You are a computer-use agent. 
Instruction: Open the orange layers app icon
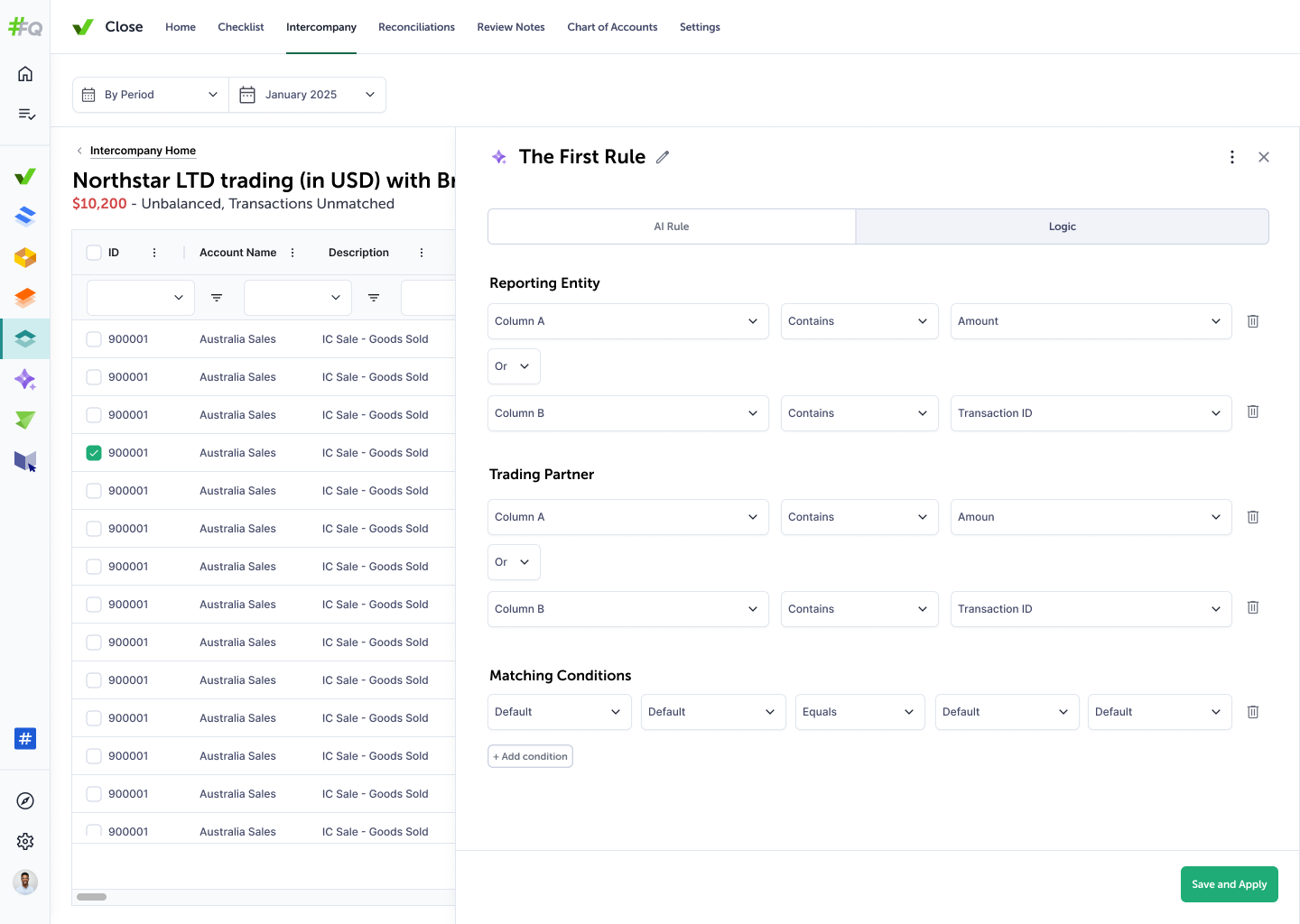pos(25,297)
